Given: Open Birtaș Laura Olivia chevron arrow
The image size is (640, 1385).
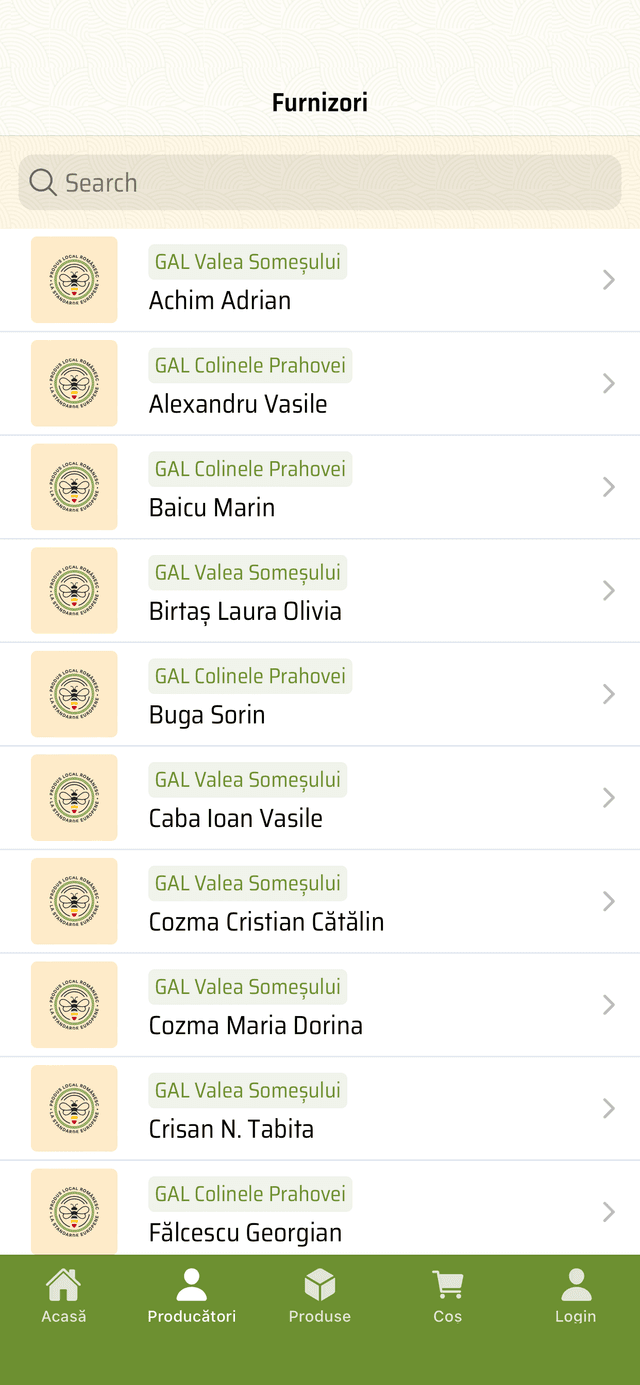Looking at the screenshot, I should [608, 590].
